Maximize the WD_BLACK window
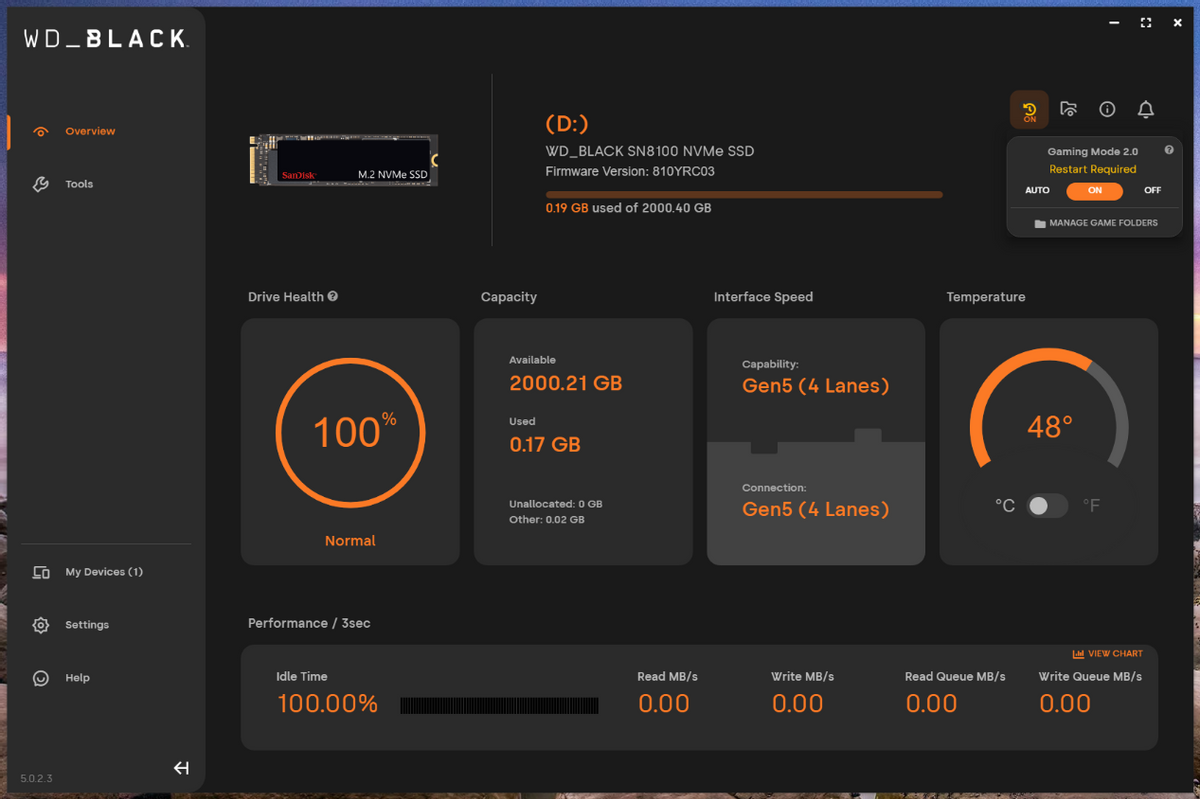This screenshot has height=799, width=1200. [x=1146, y=23]
